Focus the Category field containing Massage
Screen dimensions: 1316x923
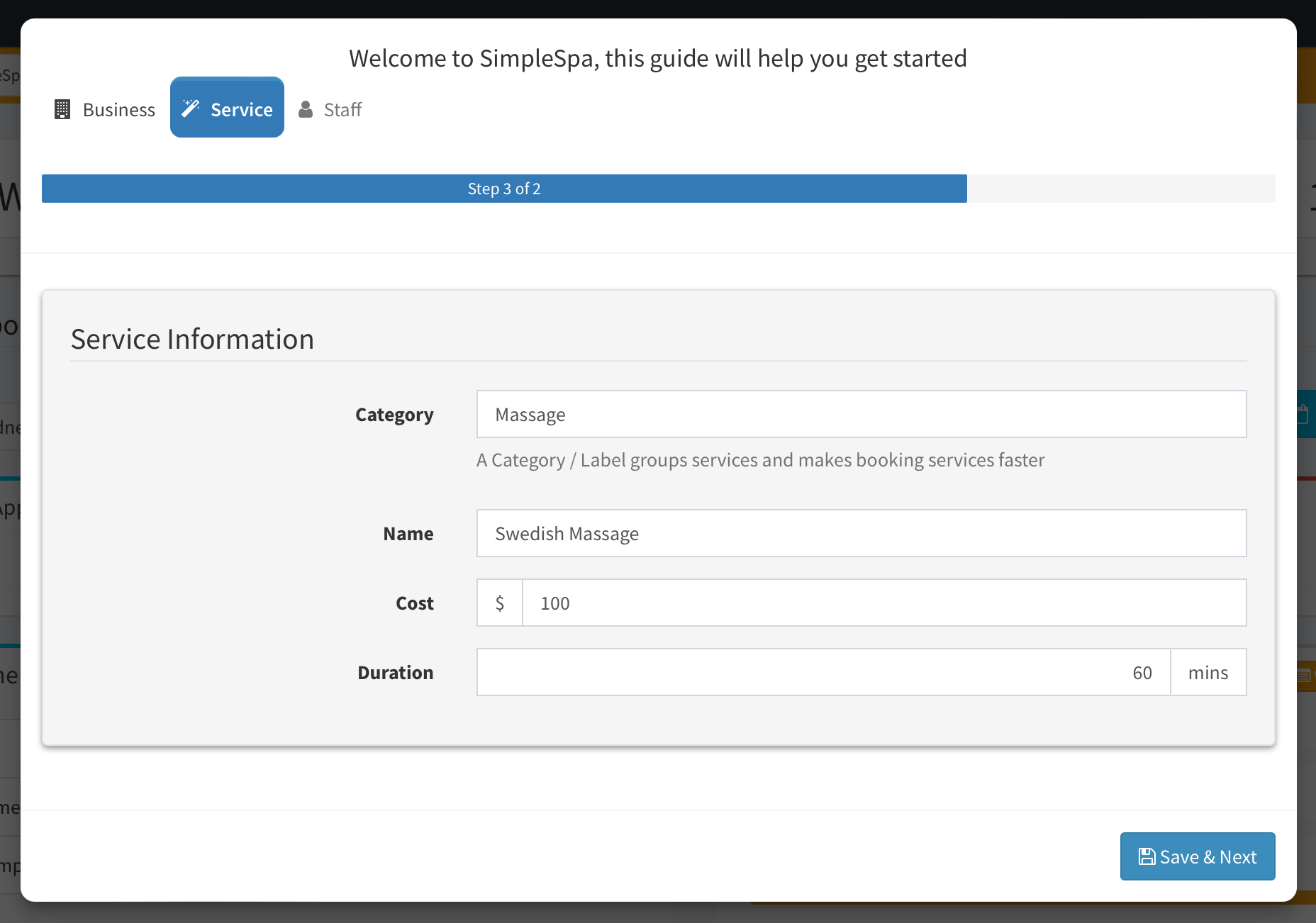[x=861, y=414]
